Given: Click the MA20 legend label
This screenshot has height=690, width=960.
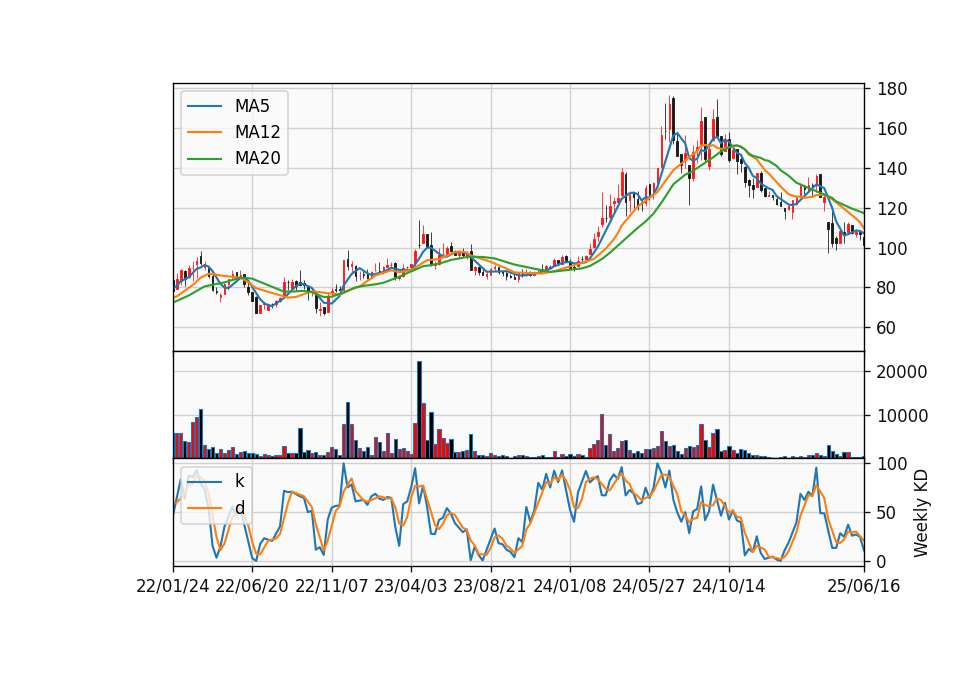Looking at the screenshot, I should 257,159.
